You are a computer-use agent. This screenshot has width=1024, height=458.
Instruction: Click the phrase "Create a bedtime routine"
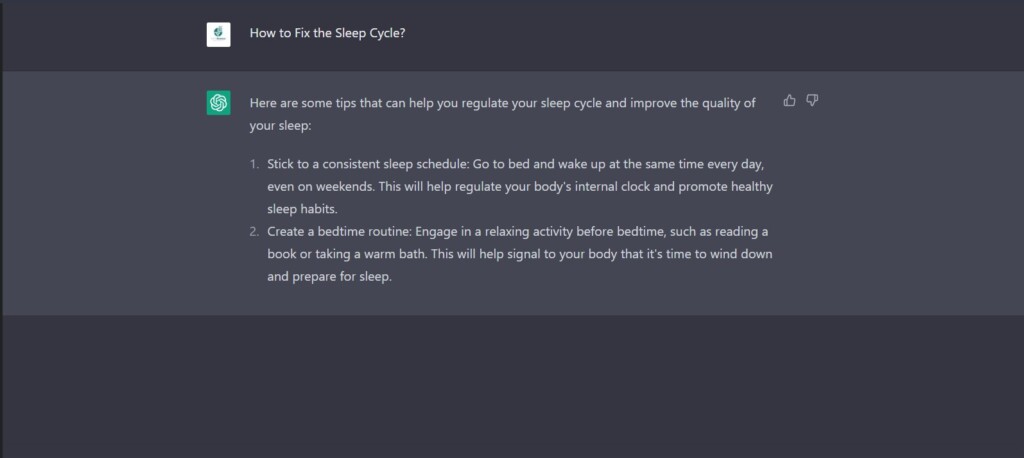click(x=339, y=231)
